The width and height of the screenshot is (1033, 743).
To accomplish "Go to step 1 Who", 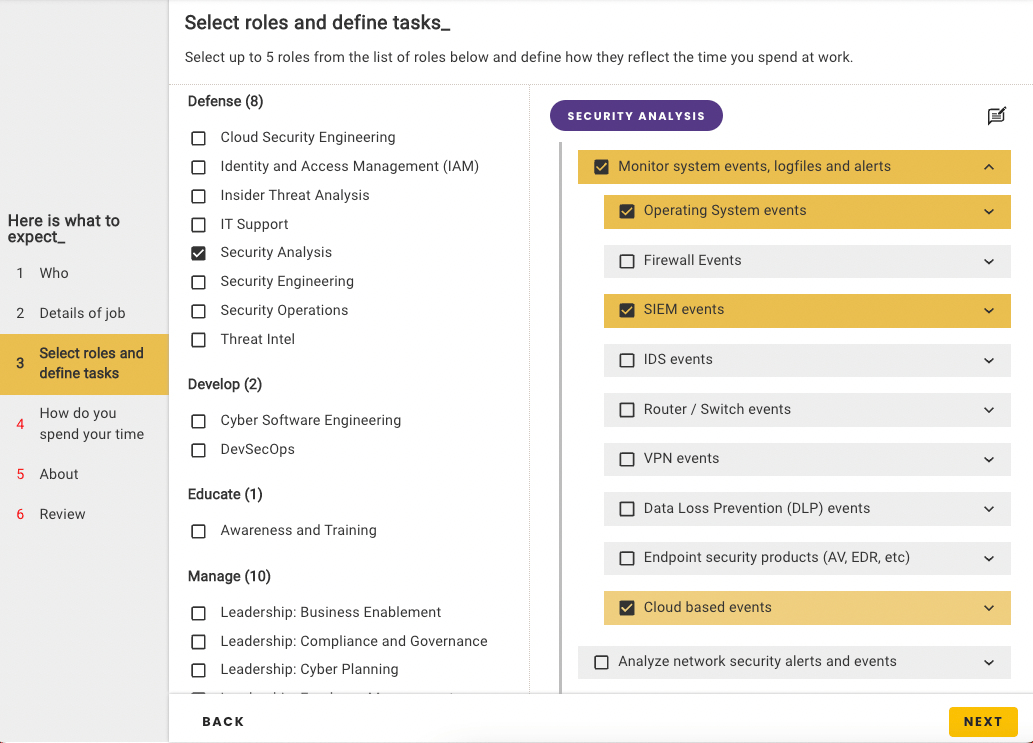I will (x=54, y=273).
